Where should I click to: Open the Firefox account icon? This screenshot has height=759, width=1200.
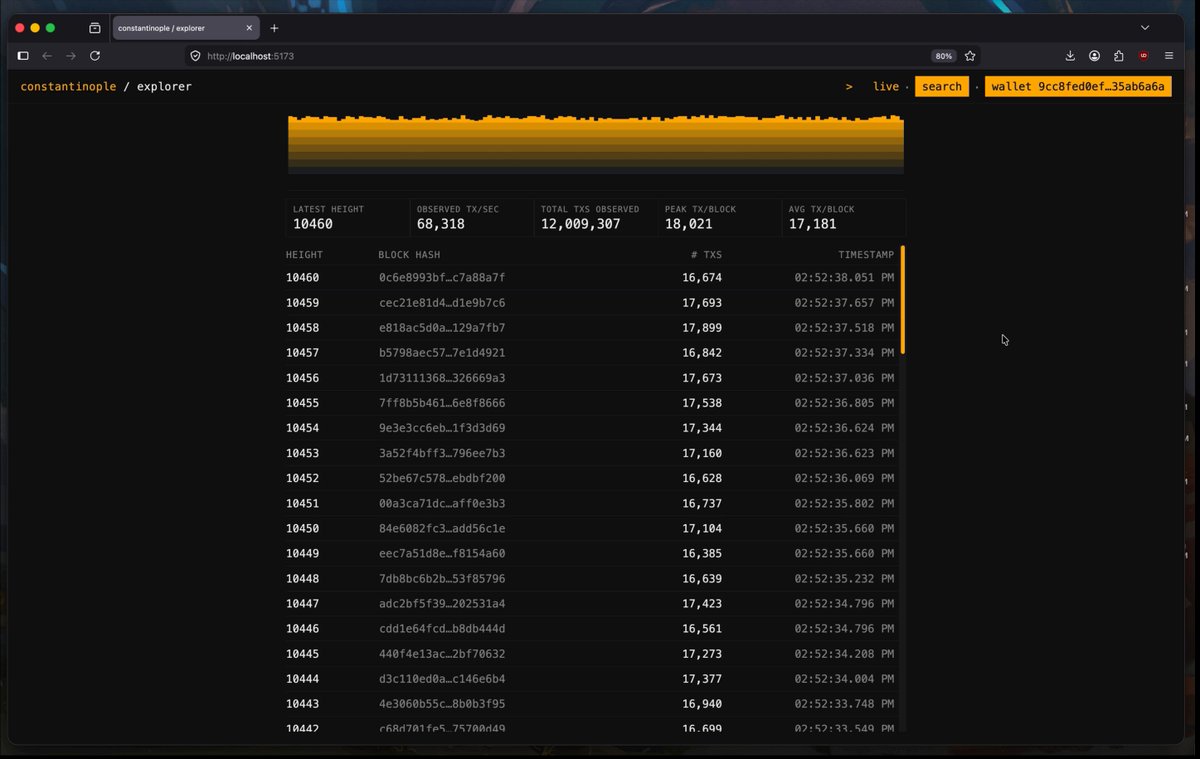(x=1095, y=56)
